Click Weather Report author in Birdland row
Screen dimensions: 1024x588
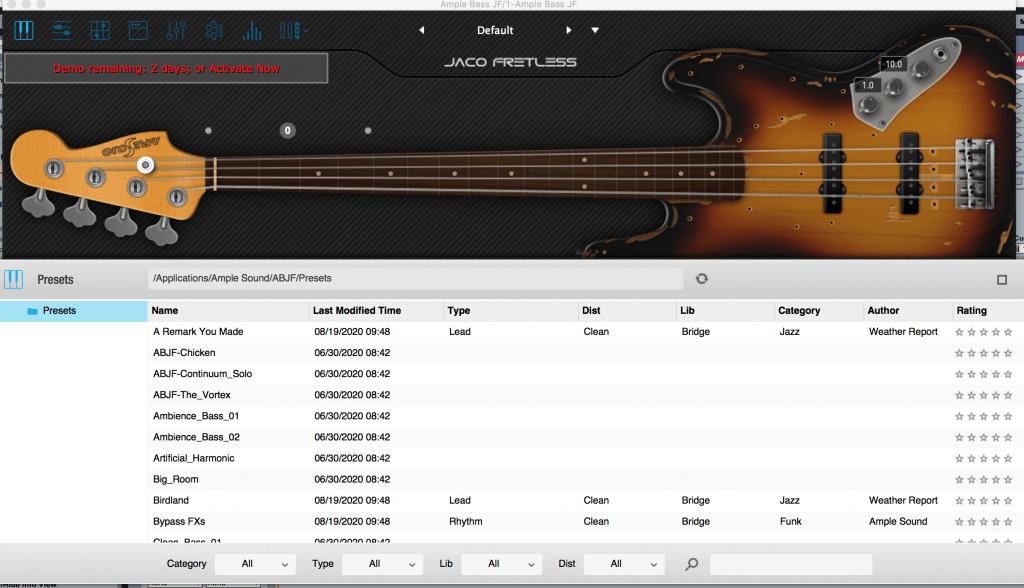click(x=903, y=500)
